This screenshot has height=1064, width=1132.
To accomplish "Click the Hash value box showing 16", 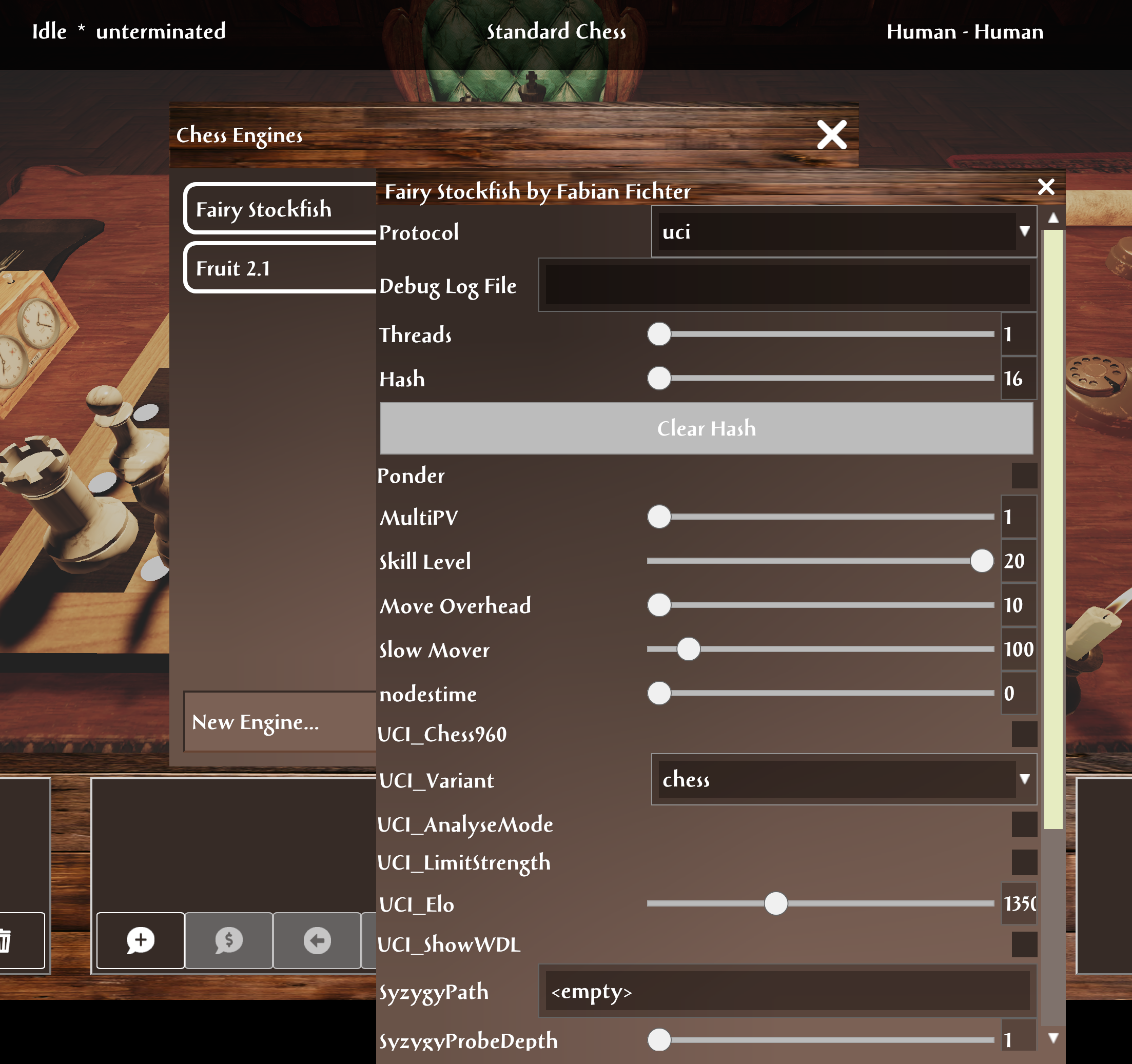I will point(1019,378).
